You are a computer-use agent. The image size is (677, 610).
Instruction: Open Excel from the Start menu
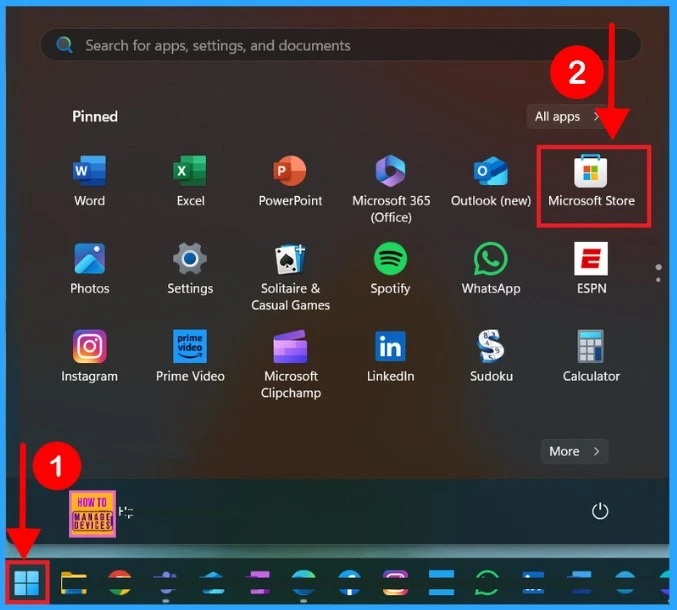click(x=190, y=181)
